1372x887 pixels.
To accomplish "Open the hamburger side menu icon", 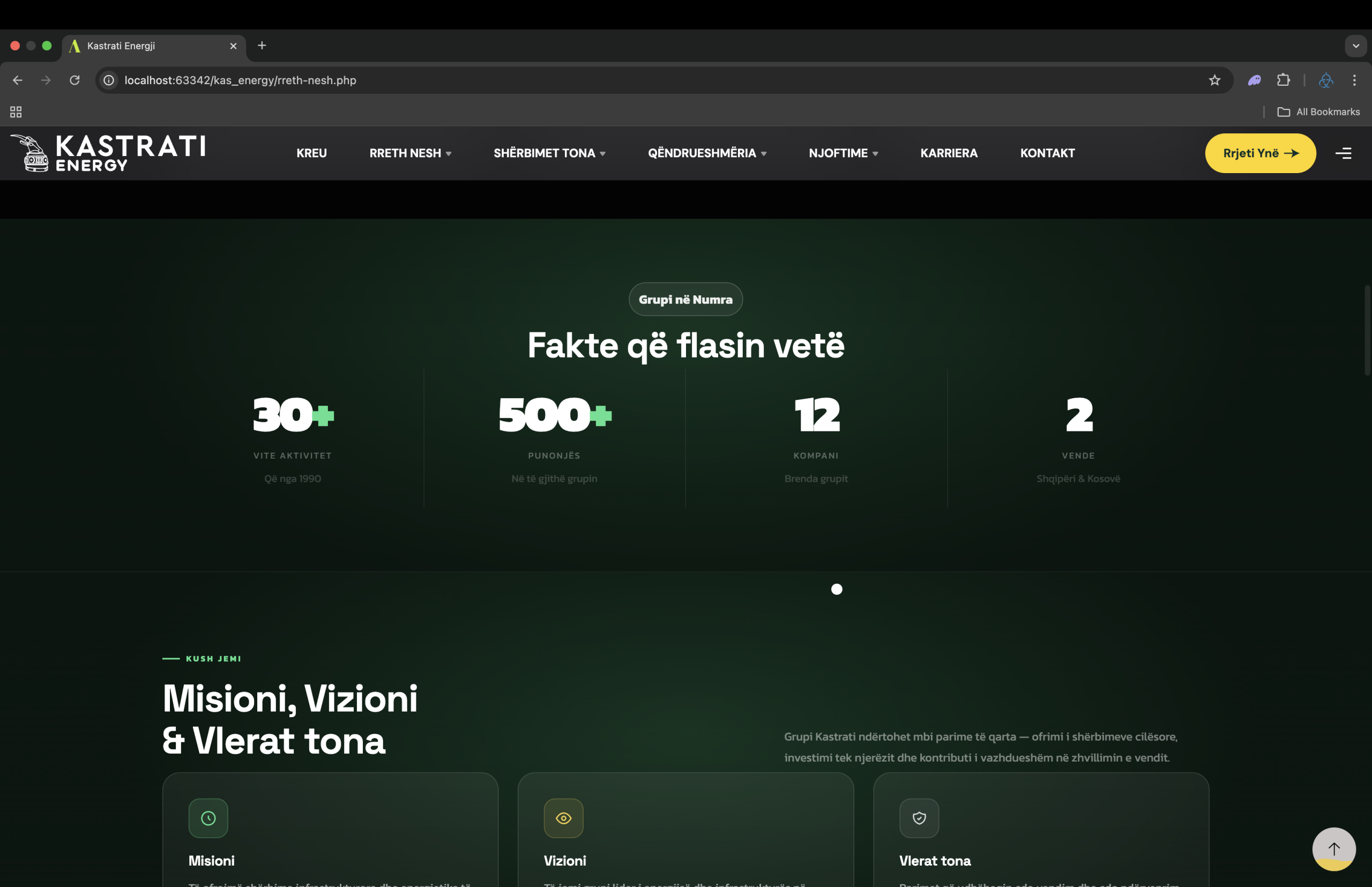I will coord(1343,153).
